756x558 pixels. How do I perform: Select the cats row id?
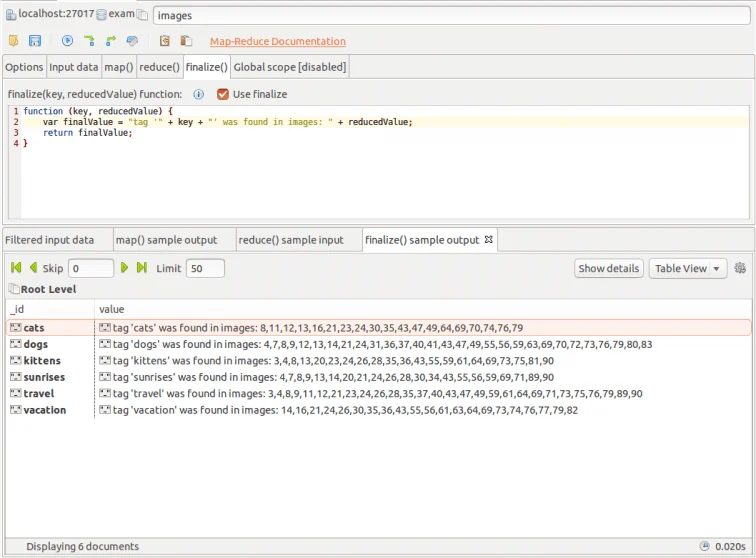(34, 328)
